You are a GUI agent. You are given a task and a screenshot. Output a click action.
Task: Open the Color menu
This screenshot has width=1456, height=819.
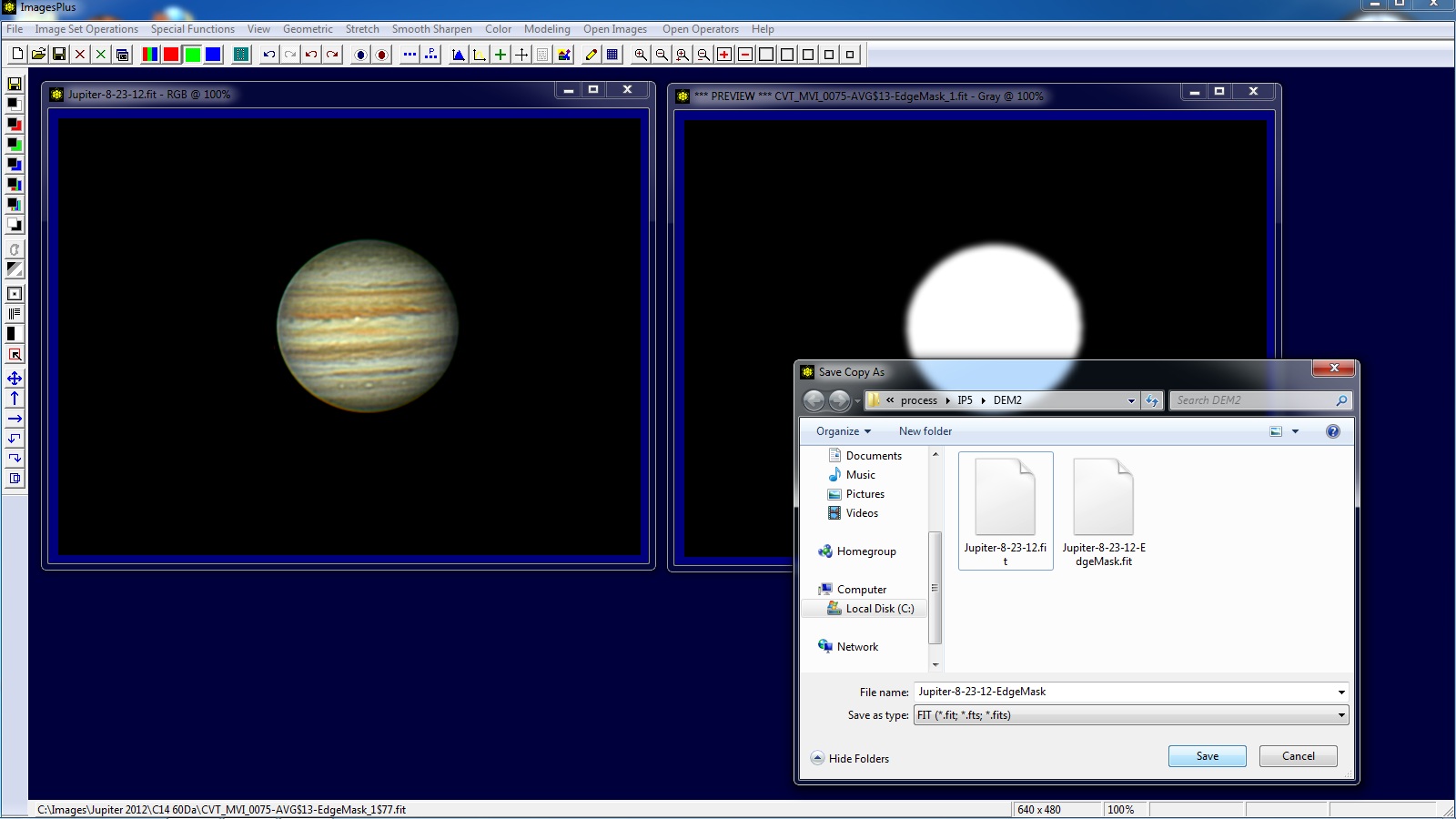tap(498, 29)
